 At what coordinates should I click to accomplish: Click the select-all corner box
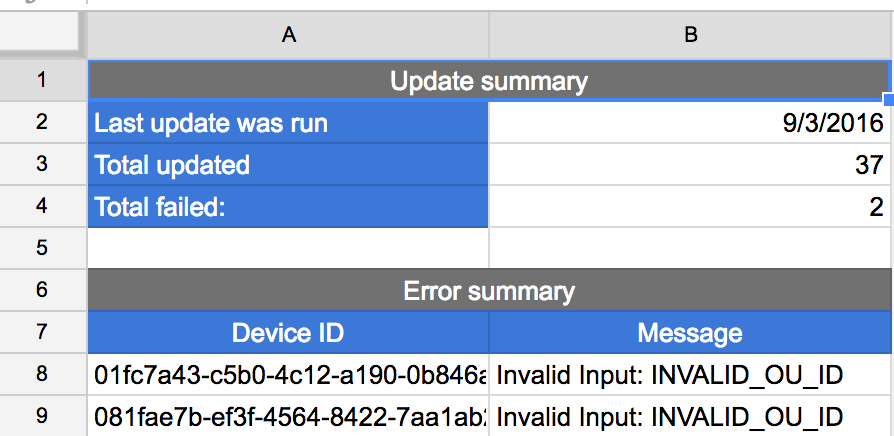(x=43, y=35)
